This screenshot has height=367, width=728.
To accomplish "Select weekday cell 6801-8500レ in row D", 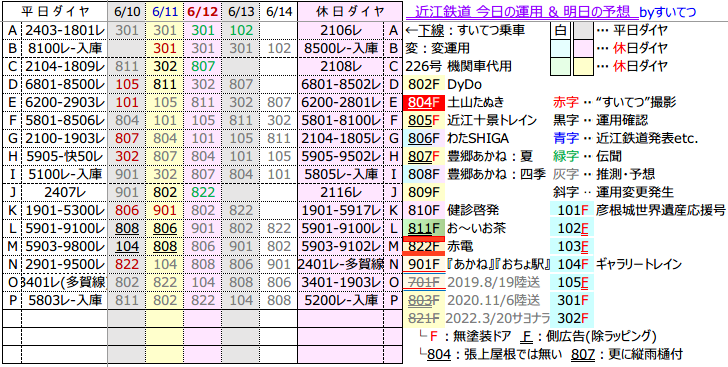I will [x=64, y=85].
